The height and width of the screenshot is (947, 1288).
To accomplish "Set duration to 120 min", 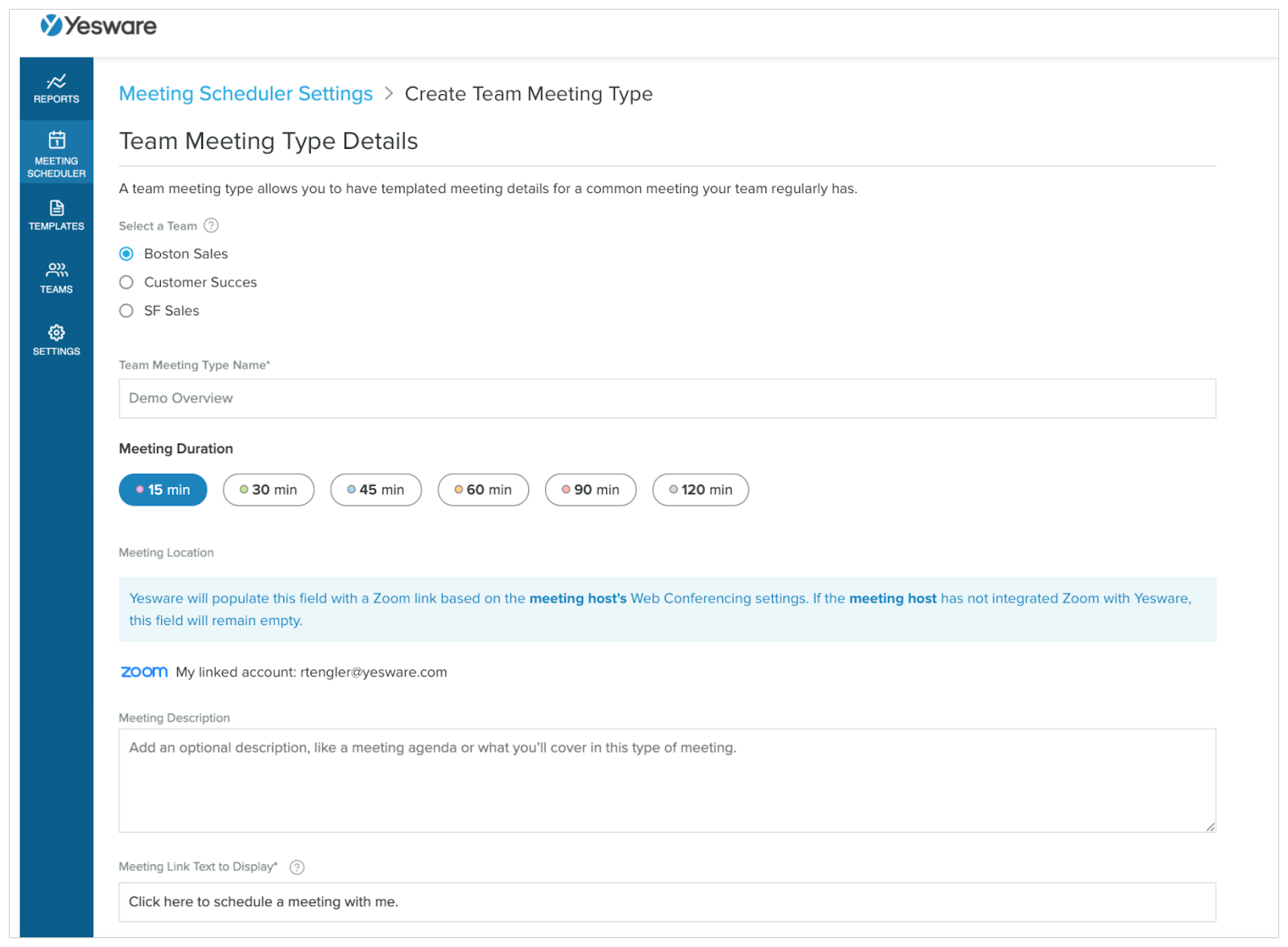I will pos(700,490).
